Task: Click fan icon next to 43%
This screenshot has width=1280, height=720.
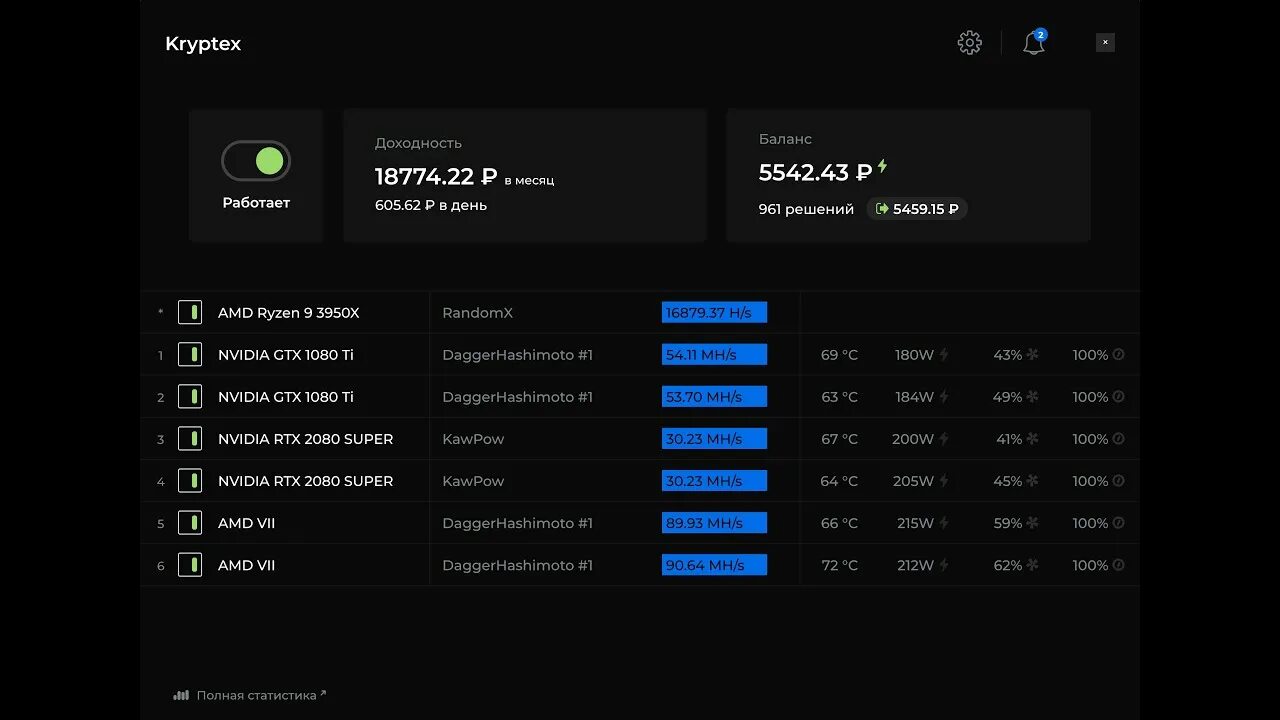Action: click(x=1032, y=355)
